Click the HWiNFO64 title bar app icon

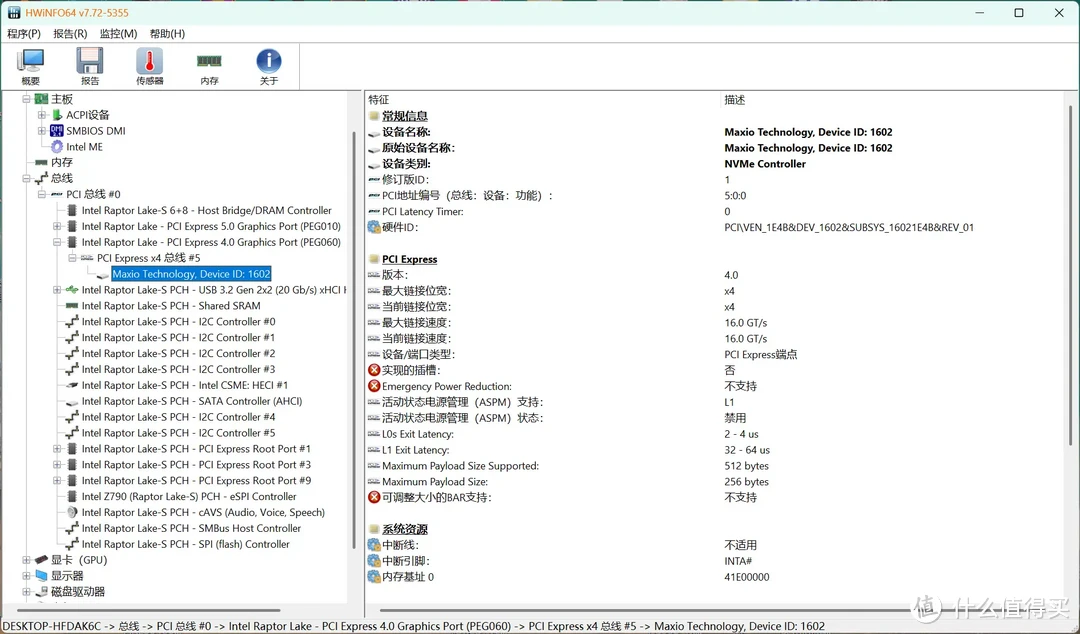(x=14, y=12)
